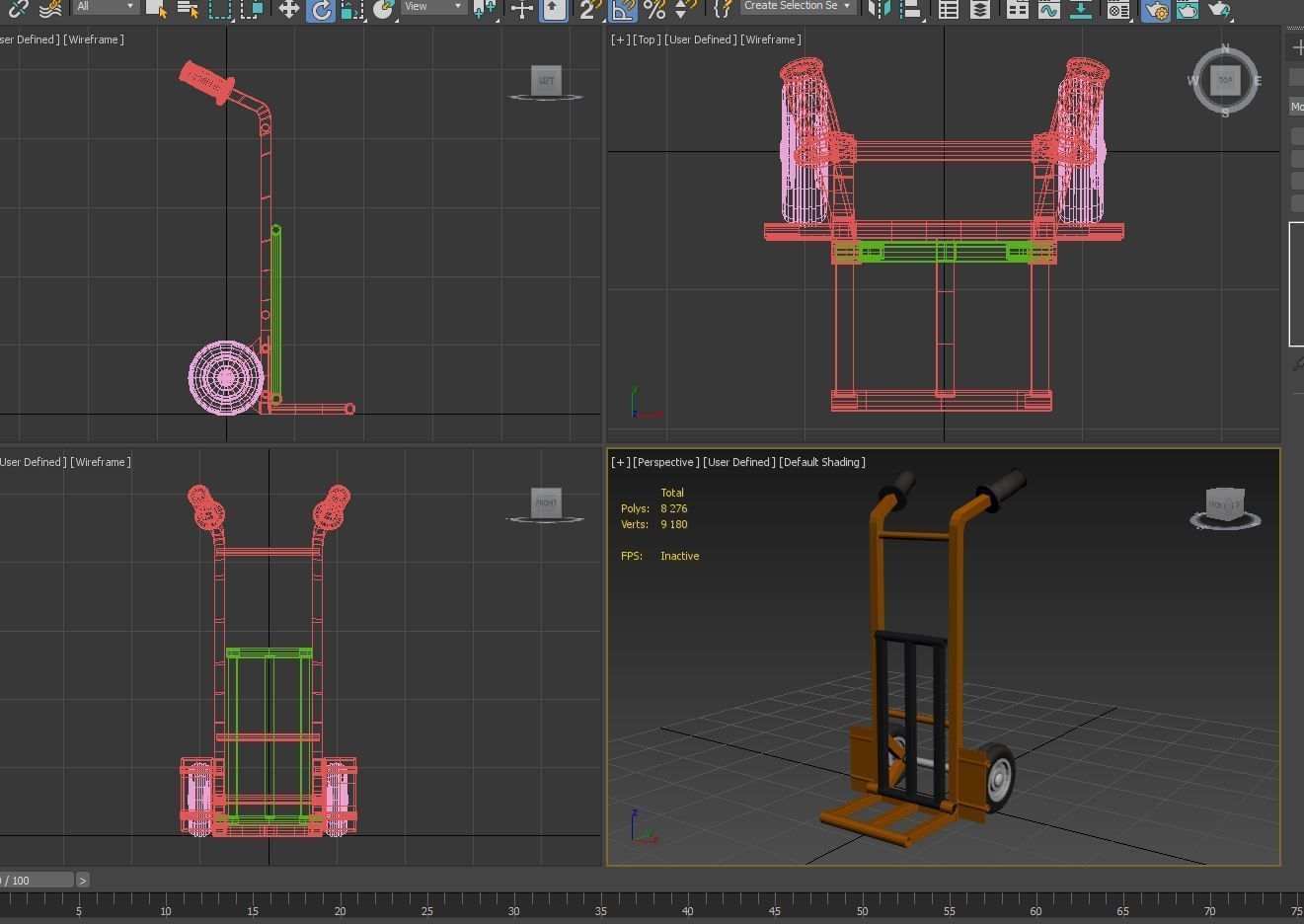The height and width of the screenshot is (924, 1304).
Task: Click the FRONT ViewCube face
Action: [546, 502]
